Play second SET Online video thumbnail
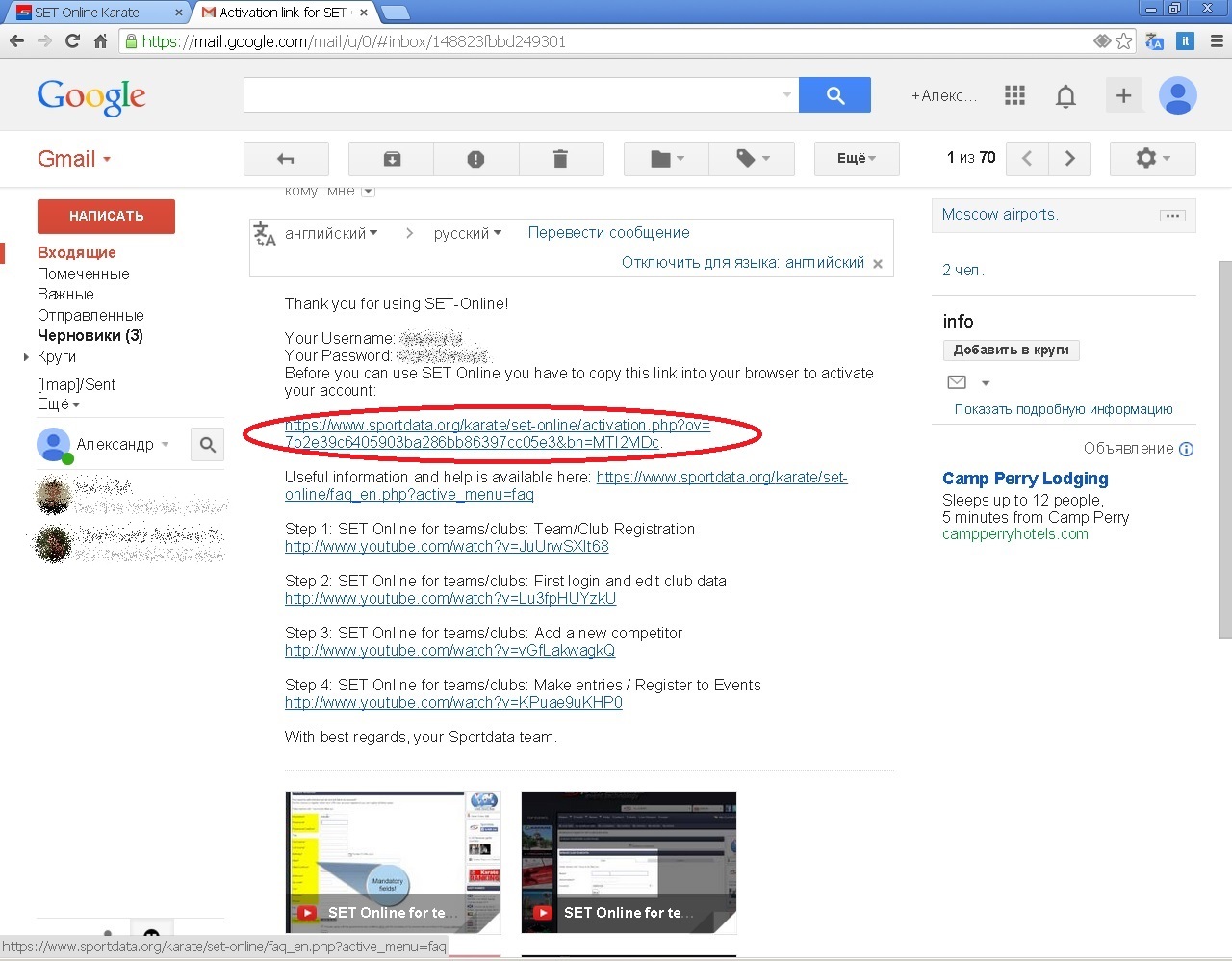 click(629, 862)
